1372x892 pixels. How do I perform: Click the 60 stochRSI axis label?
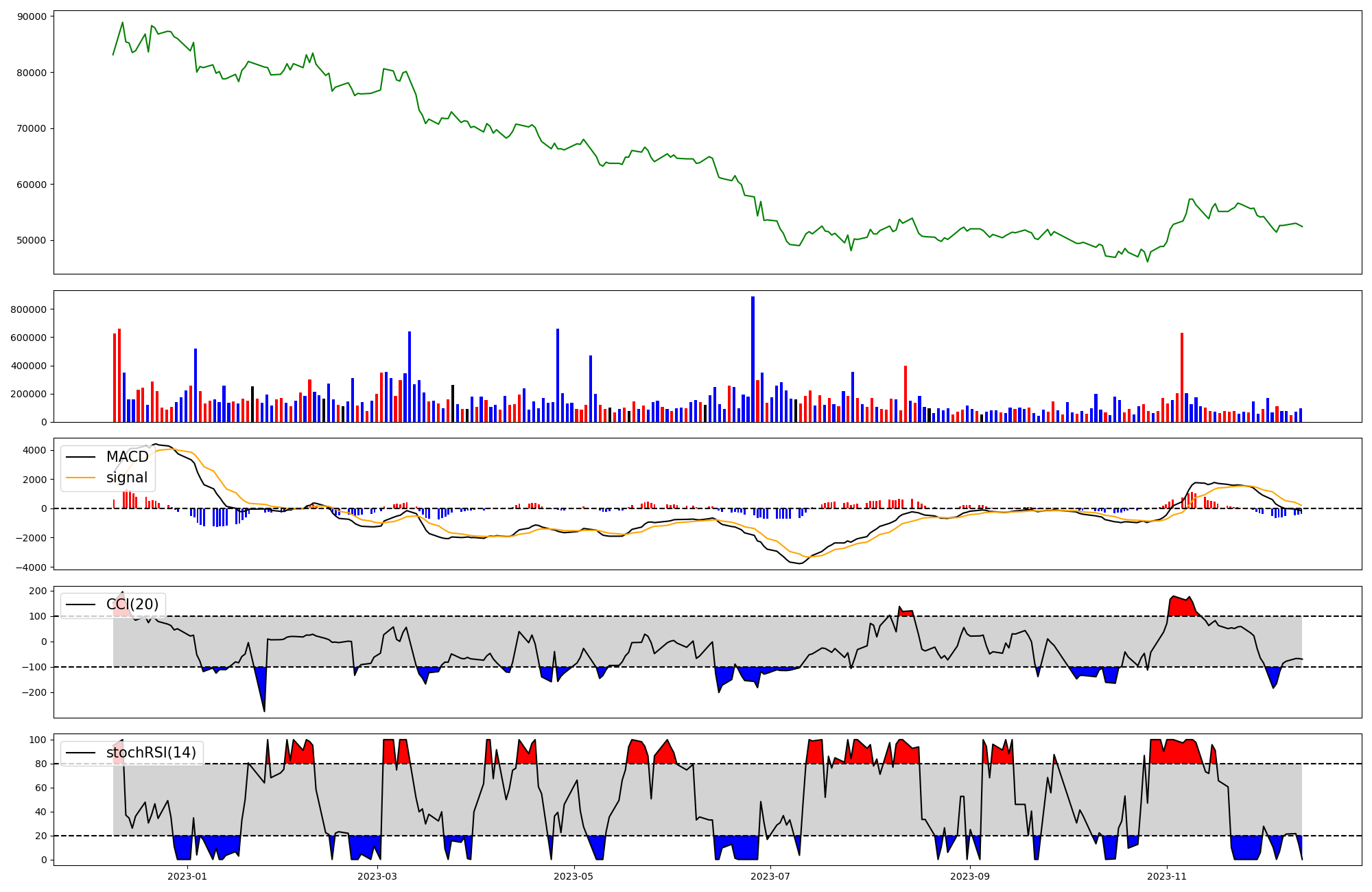point(40,788)
